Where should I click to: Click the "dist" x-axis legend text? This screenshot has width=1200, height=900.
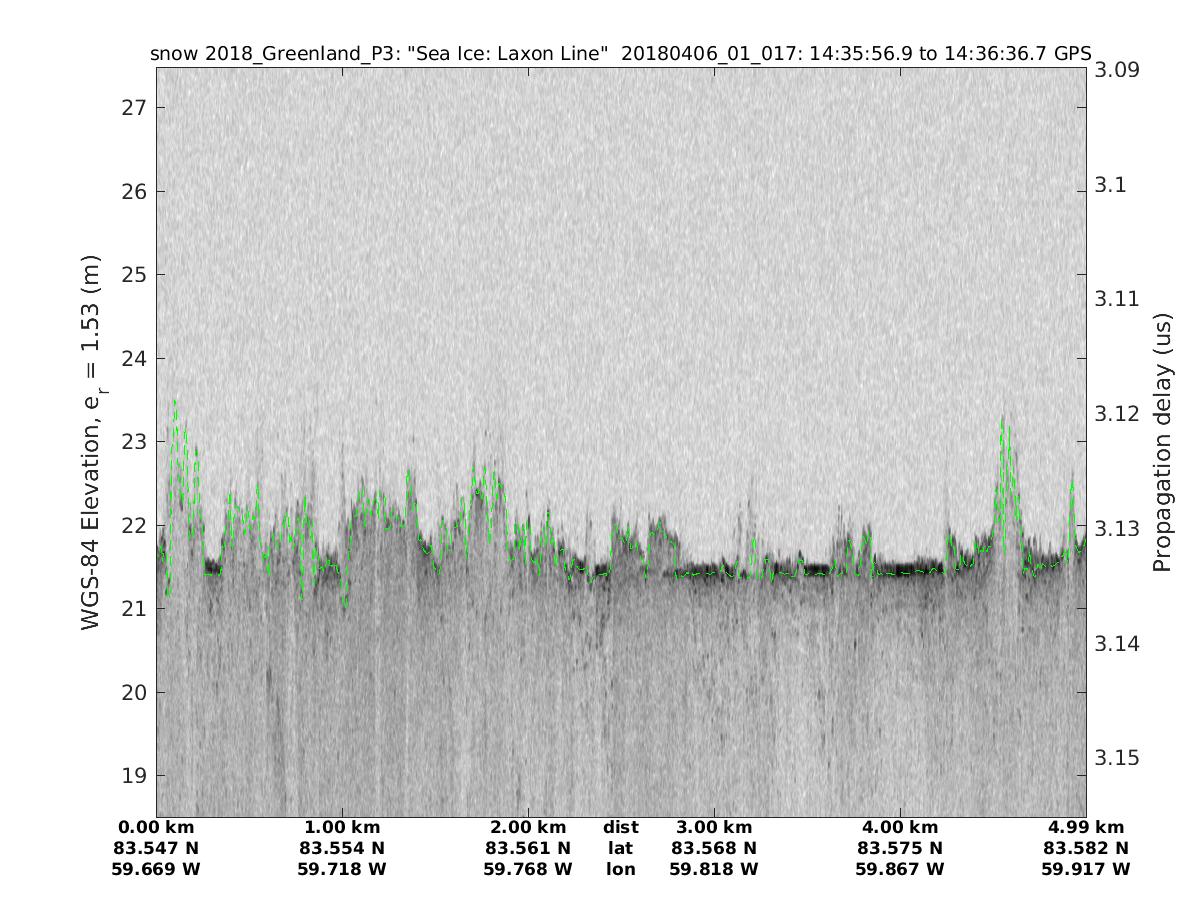(620, 827)
